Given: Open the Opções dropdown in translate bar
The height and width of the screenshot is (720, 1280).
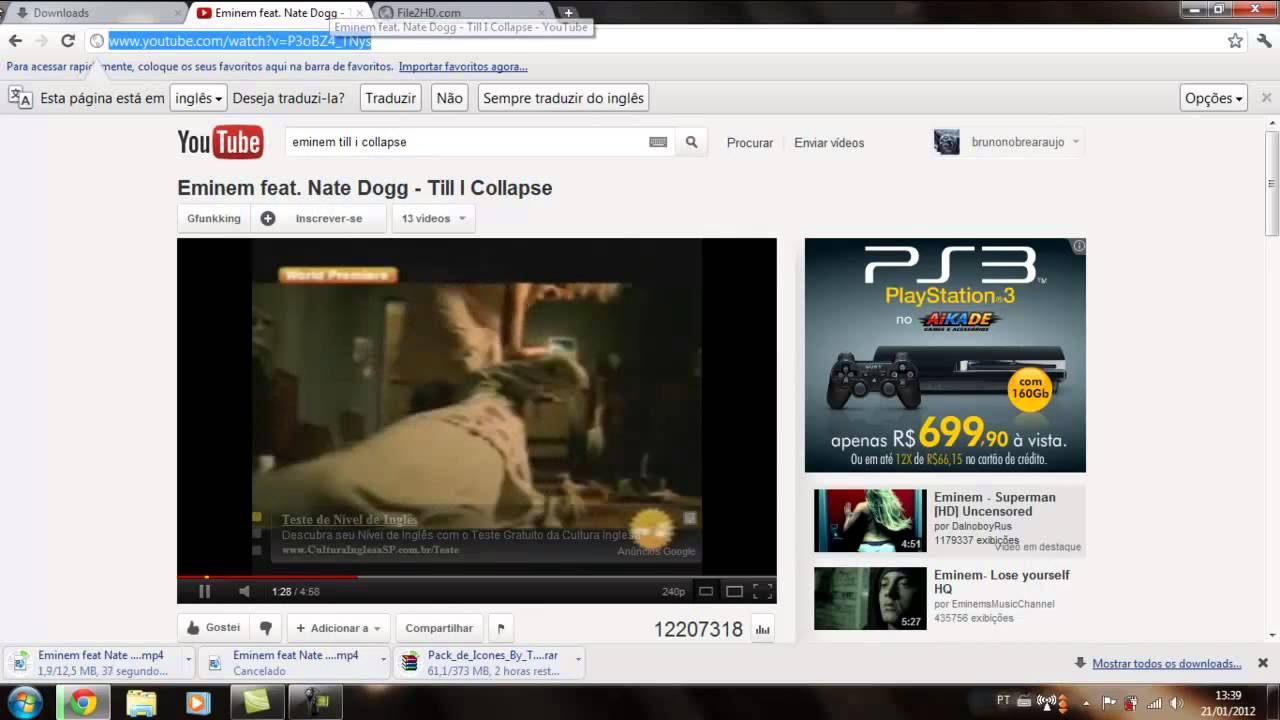Looking at the screenshot, I should 1213,98.
